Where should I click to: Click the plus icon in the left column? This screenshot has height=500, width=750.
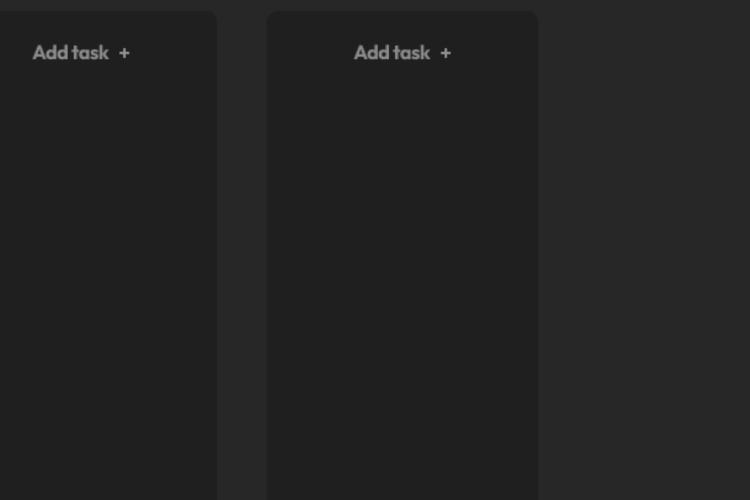pyautogui.click(x=124, y=53)
